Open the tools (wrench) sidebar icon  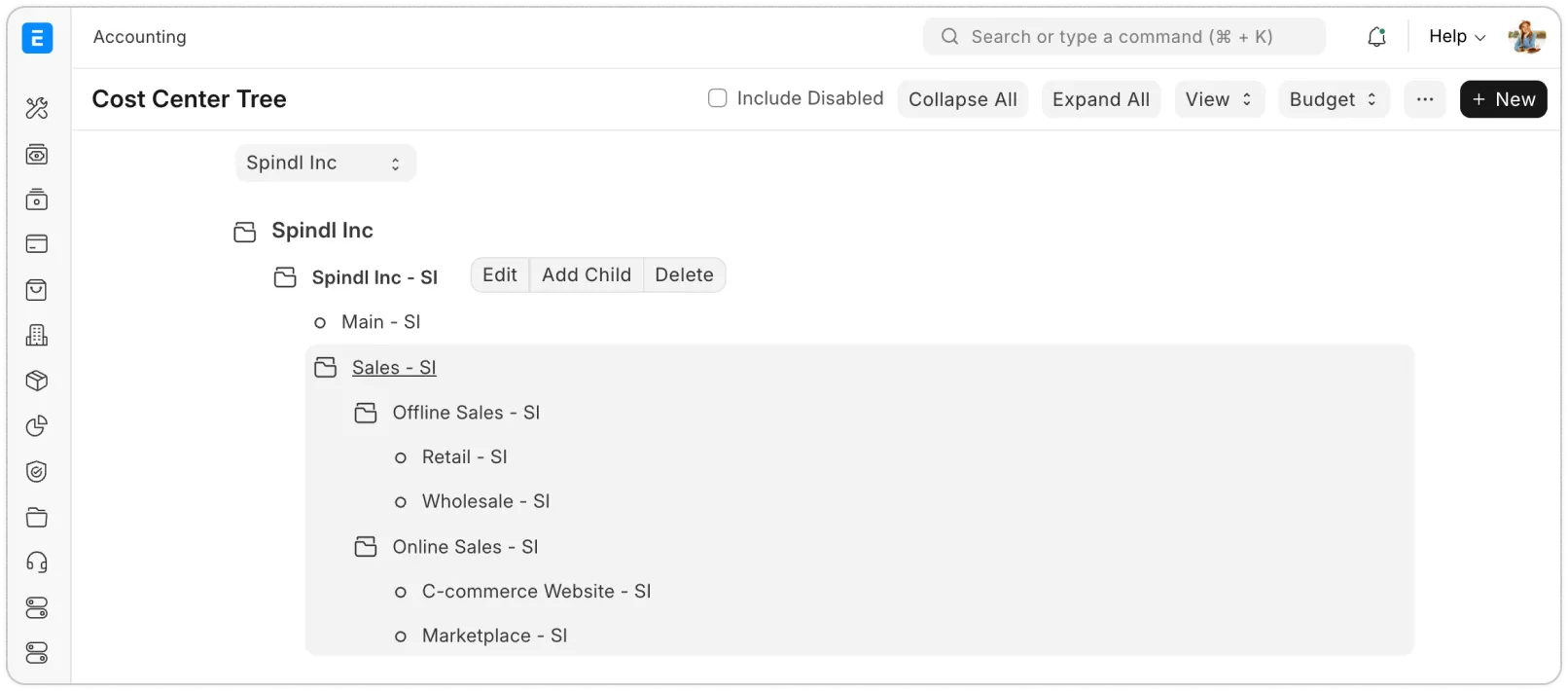click(37, 108)
